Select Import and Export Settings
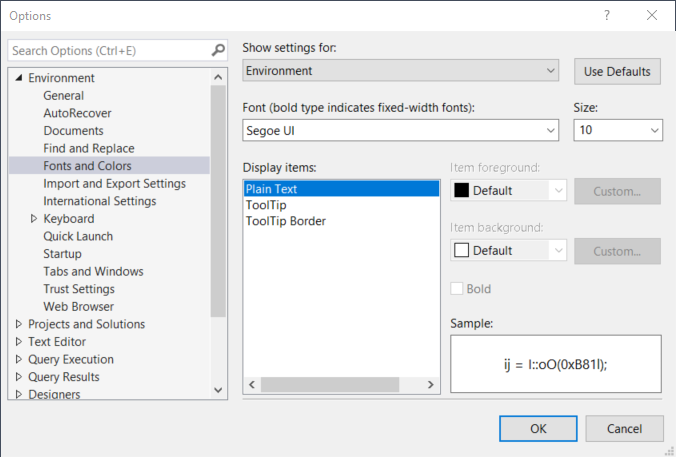The width and height of the screenshot is (676, 457). pyautogui.click(x=114, y=184)
